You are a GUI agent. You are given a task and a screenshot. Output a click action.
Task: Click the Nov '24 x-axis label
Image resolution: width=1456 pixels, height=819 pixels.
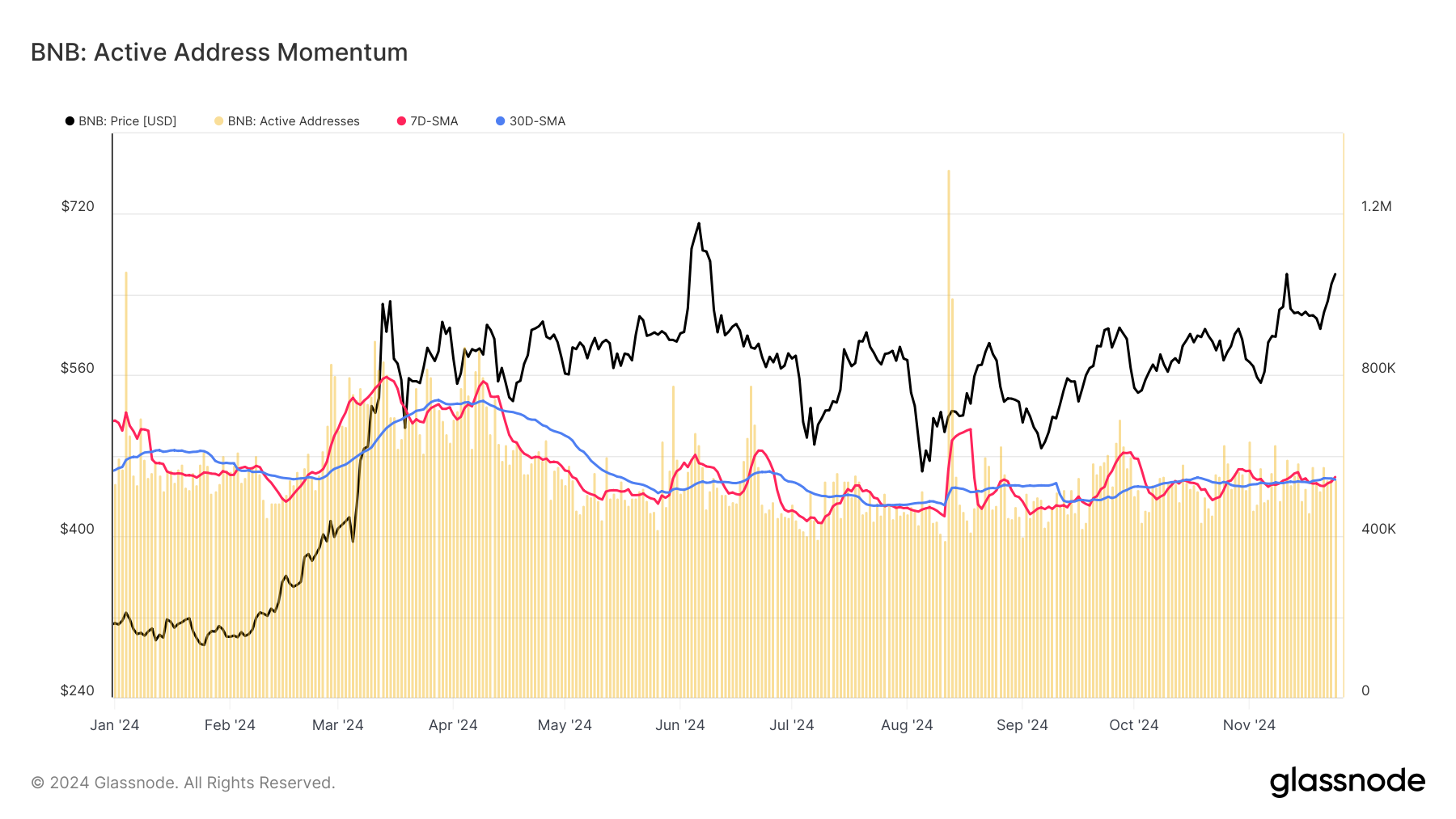click(x=1249, y=725)
